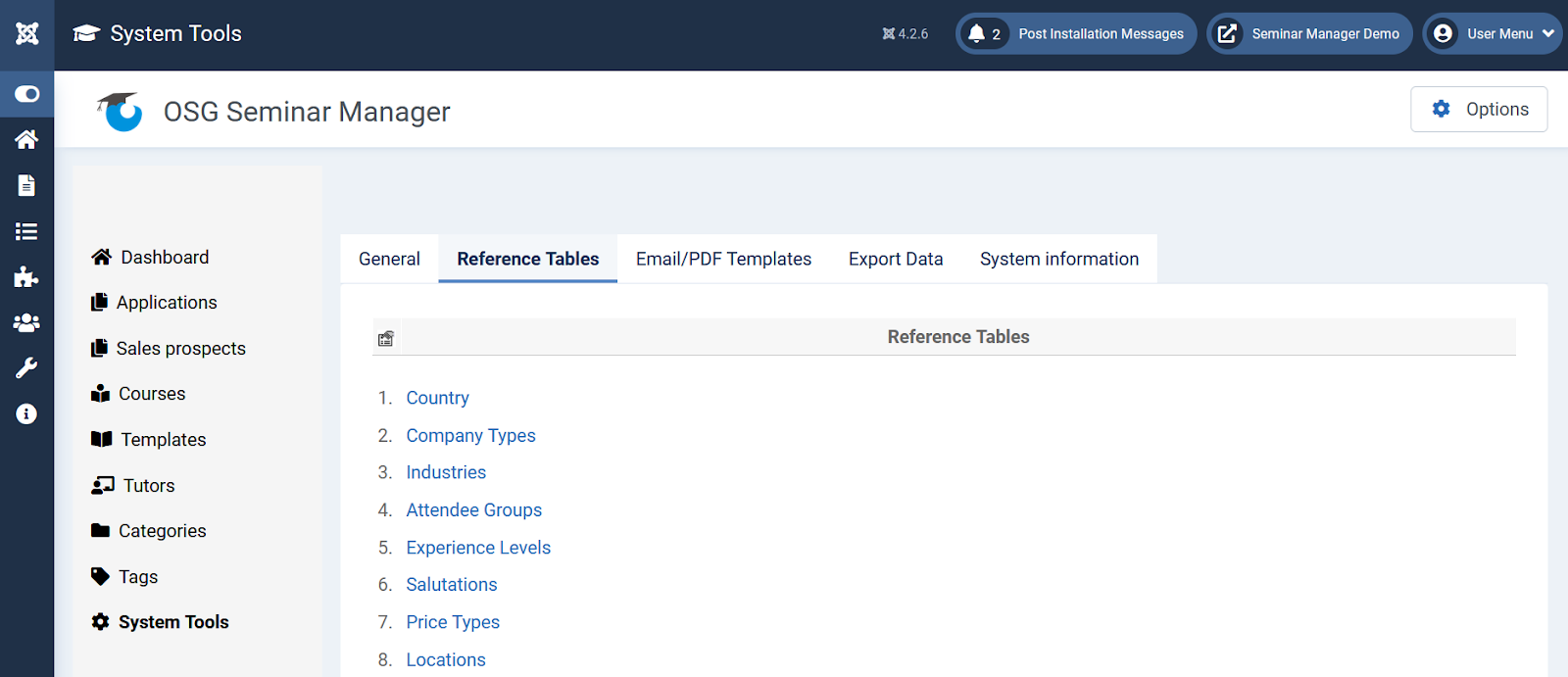Open the Options button
Screen dimensions: 1568x677
1479,109
